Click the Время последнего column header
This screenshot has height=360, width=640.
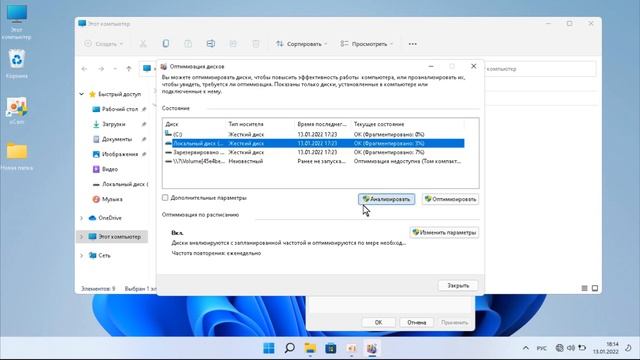coord(322,124)
